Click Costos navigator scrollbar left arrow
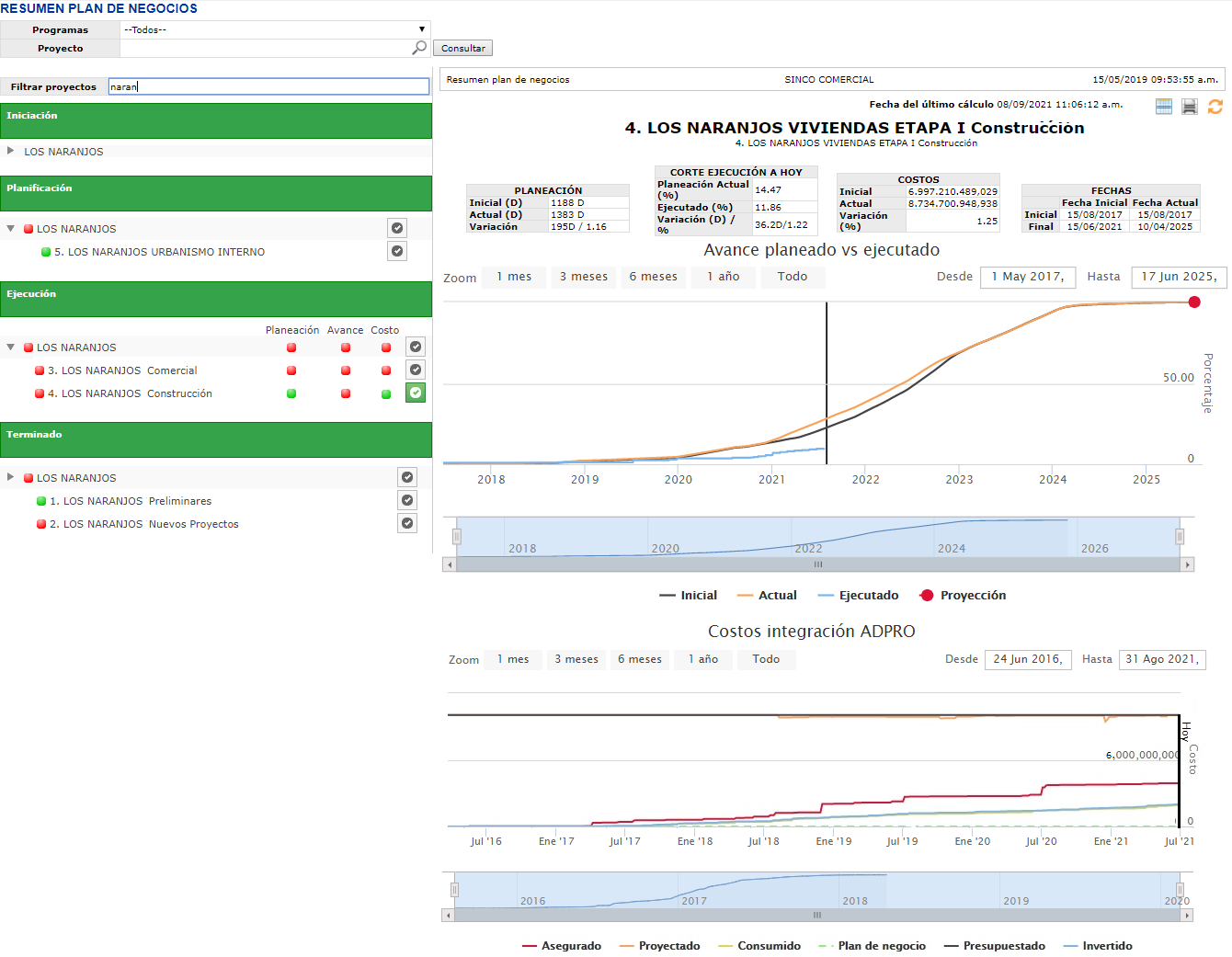The width and height of the screenshot is (1232, 957). pyautogui.click(x=449, y=916)
